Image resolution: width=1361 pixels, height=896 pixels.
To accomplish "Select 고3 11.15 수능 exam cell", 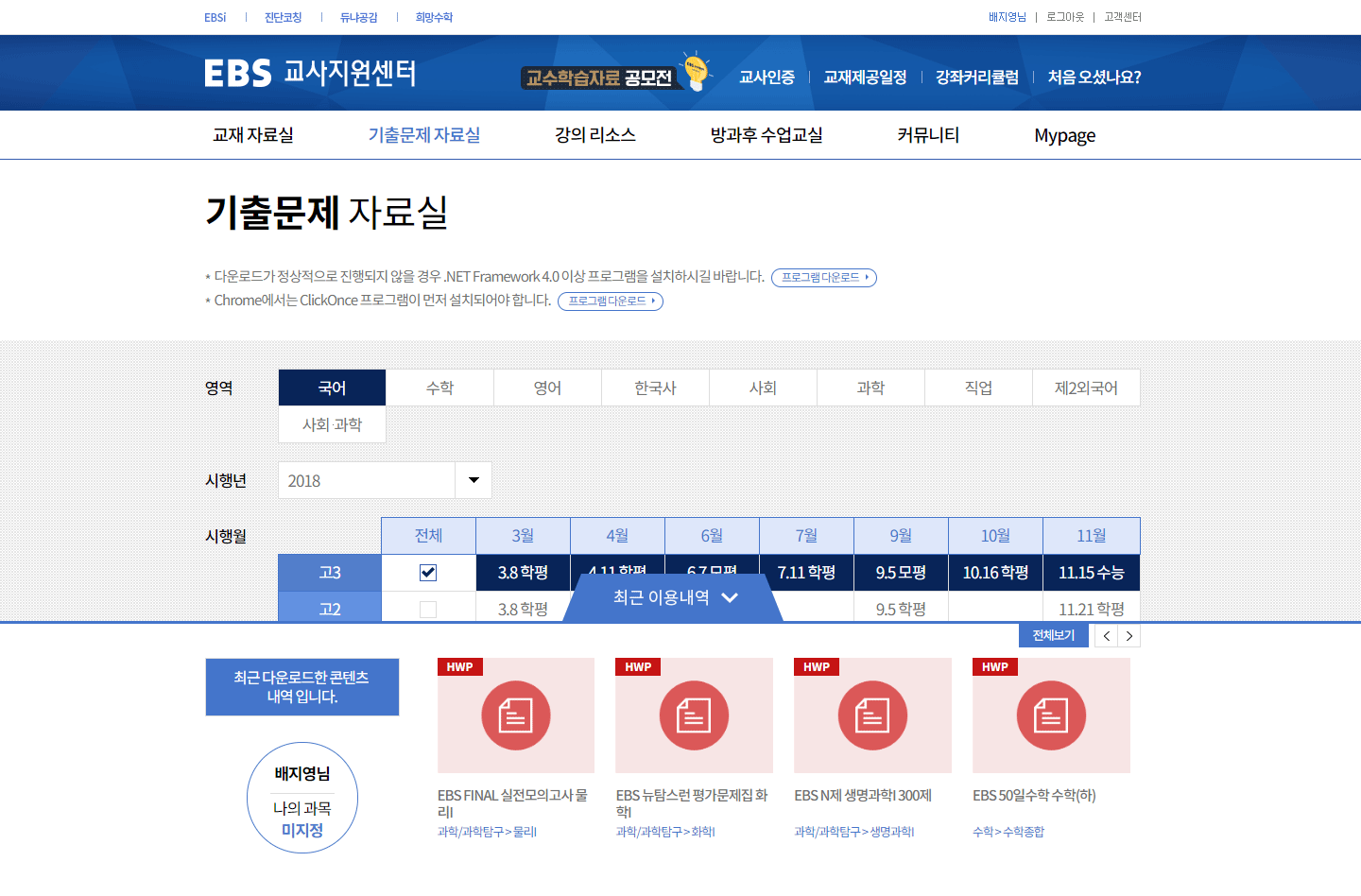I will point(1092,573).
